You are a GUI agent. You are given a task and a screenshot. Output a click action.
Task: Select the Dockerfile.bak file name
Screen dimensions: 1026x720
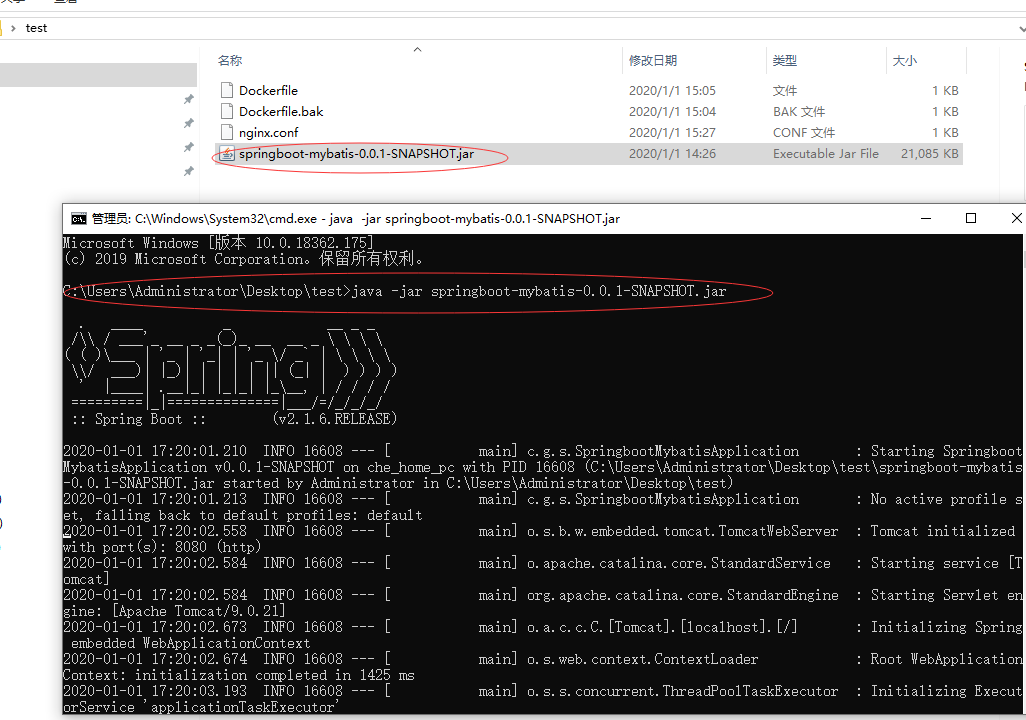coord(281,111)
